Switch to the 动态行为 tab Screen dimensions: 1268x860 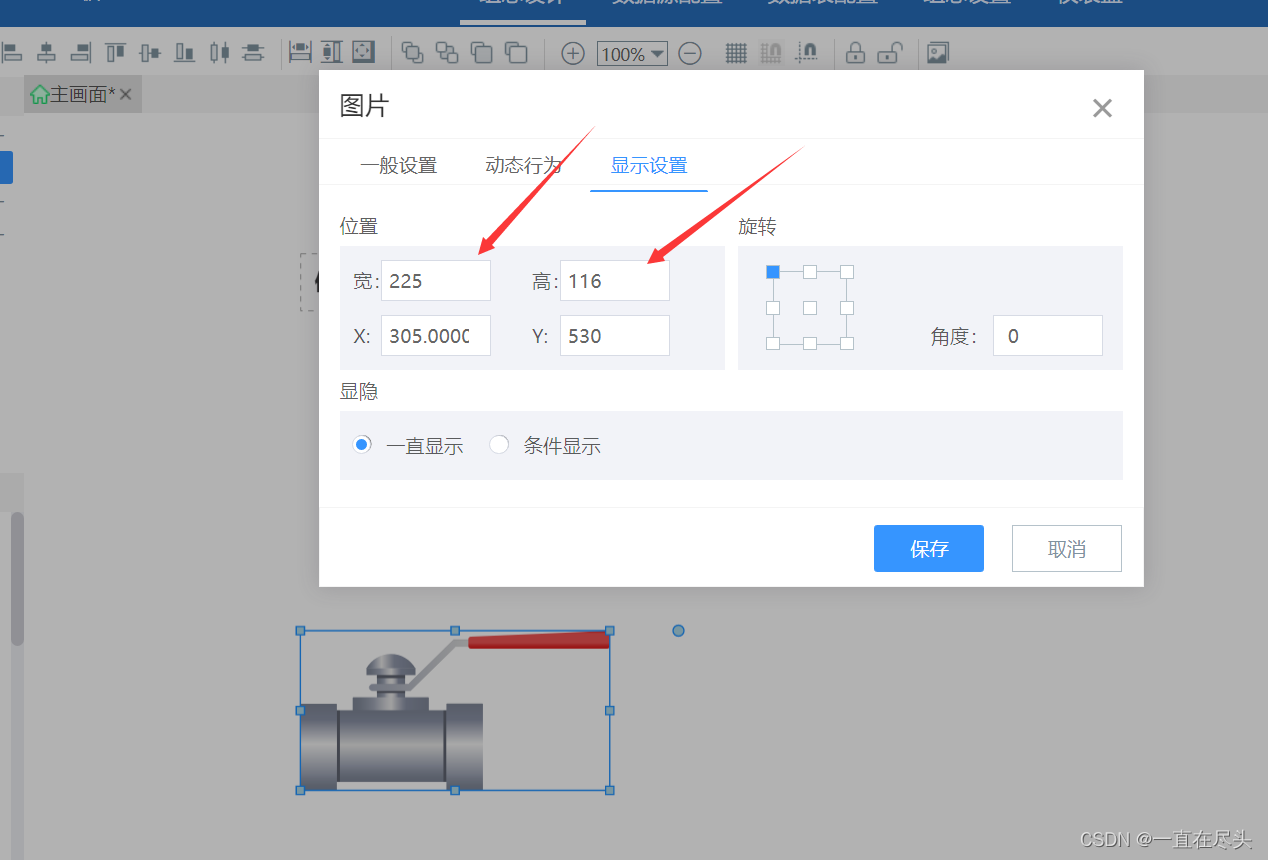pos(521,165)
